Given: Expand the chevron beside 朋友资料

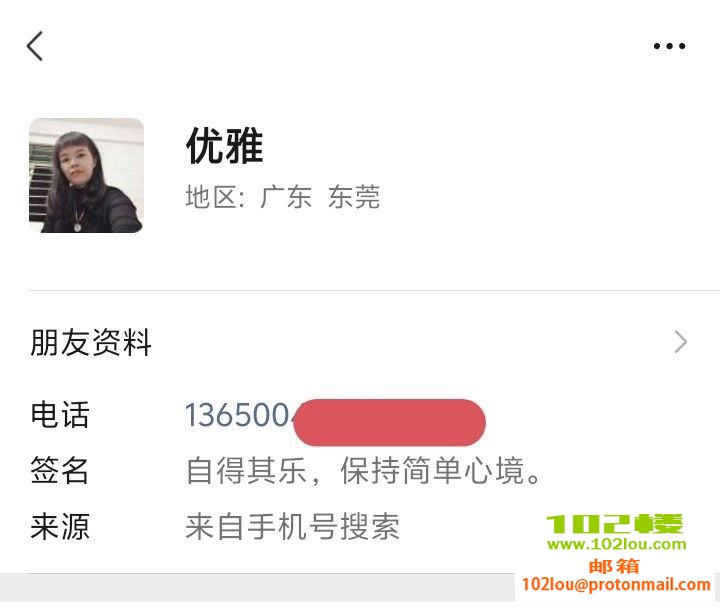Looking at the screenshot, I should pos(681,343).
